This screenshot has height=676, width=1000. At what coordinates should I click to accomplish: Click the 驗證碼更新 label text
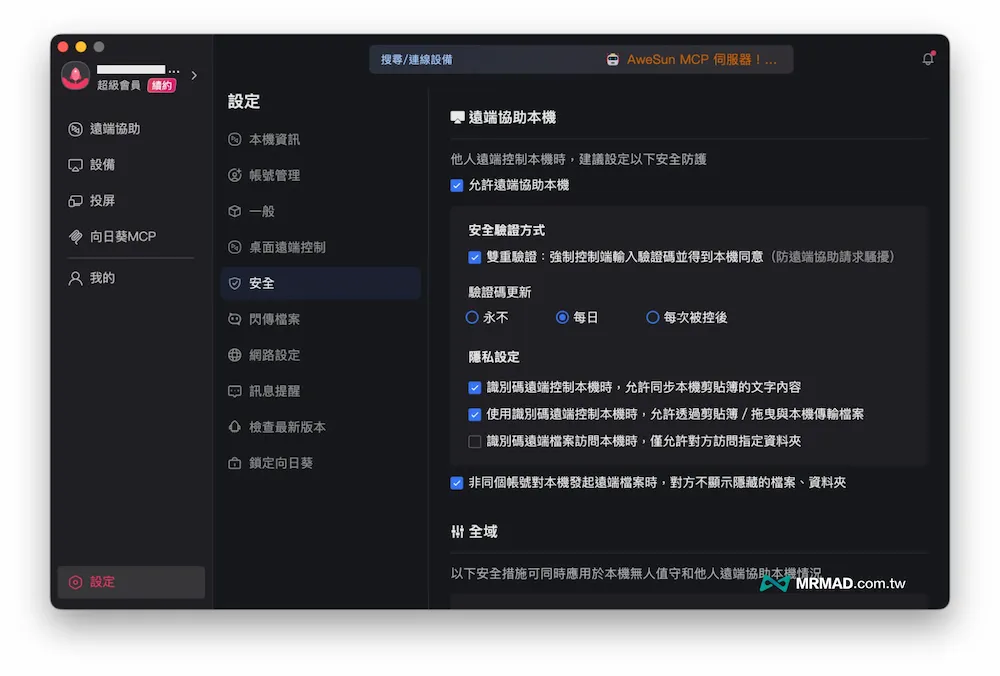500,292
